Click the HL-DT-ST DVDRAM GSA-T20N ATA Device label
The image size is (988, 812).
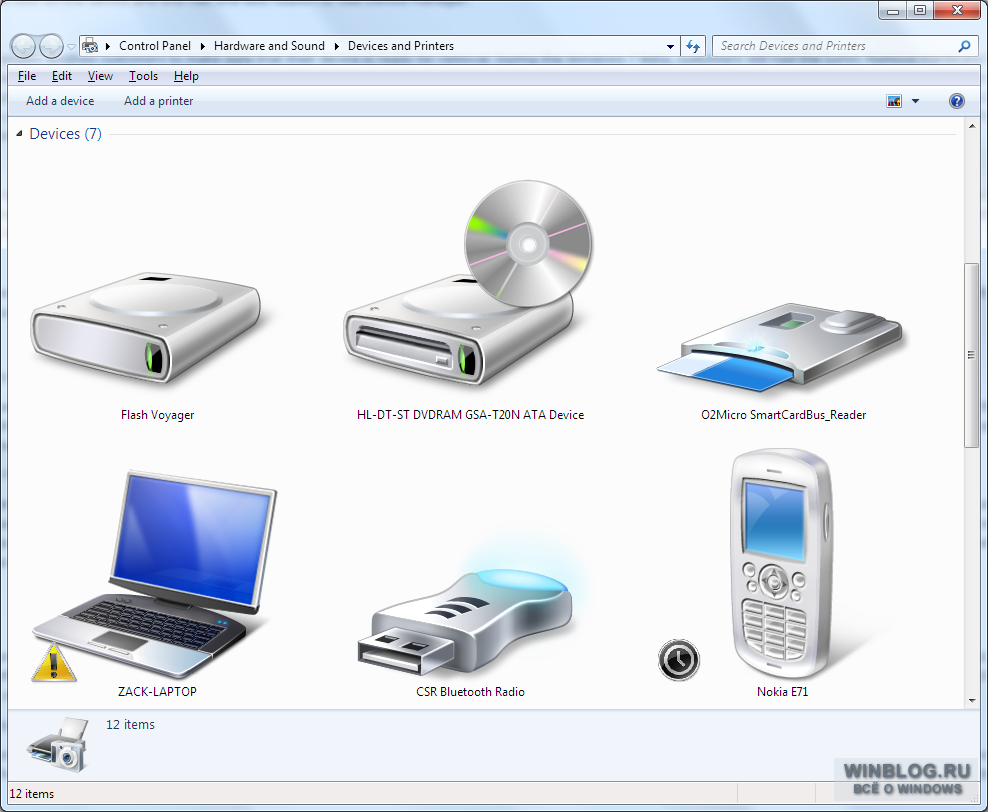(x=470, y=415)
